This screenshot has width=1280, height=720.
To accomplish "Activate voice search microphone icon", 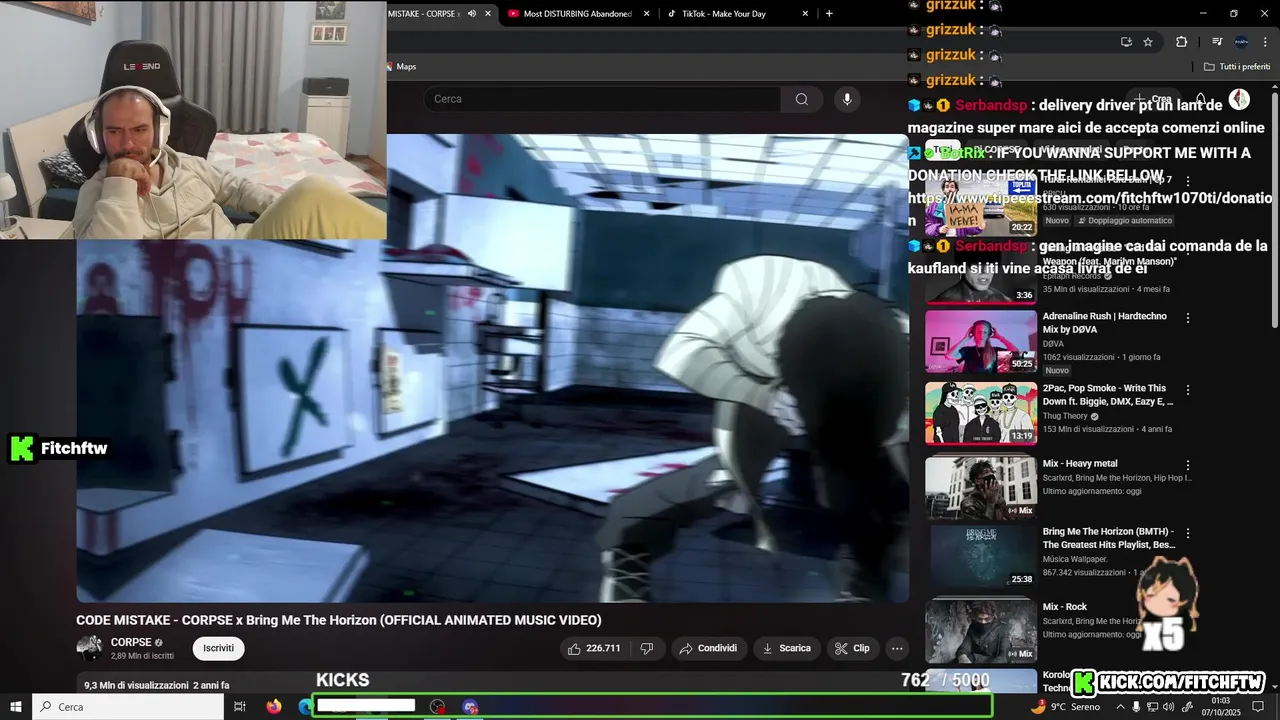I will 847,99.
